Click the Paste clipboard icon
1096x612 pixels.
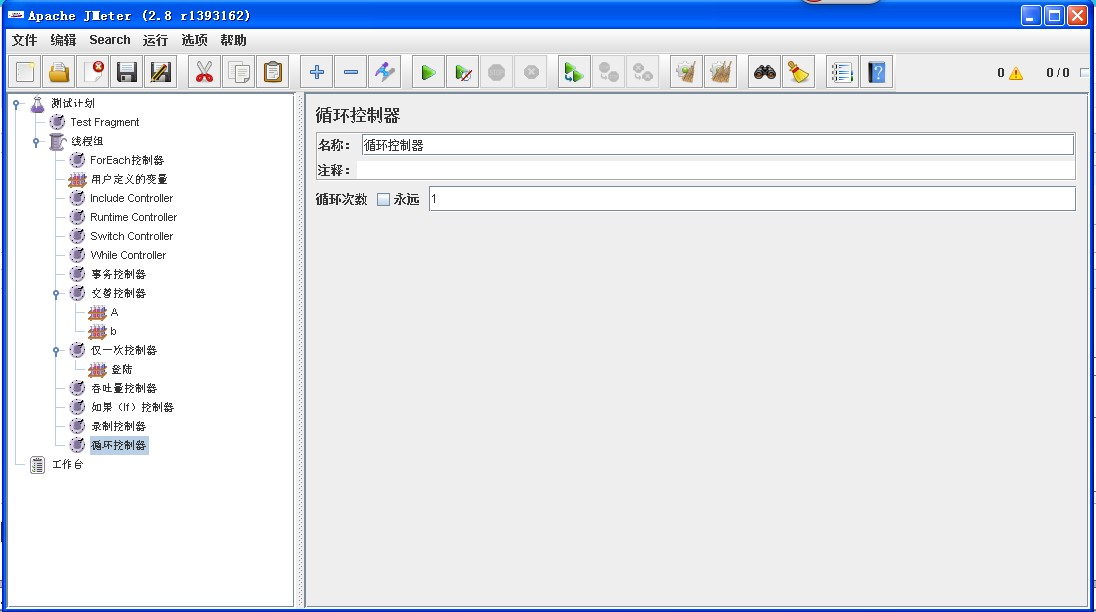[273, 72]
